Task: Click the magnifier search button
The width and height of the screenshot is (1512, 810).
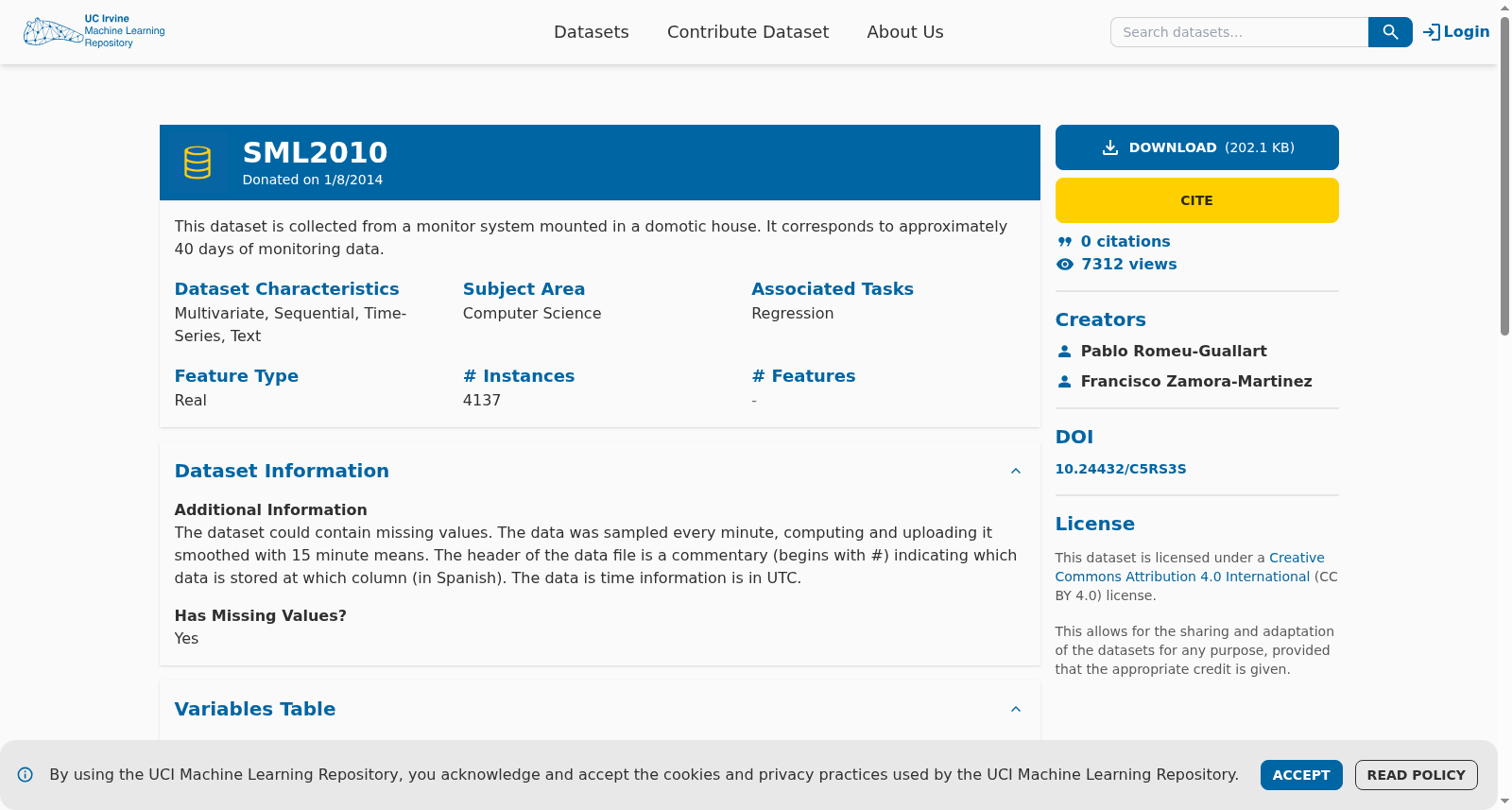Action: pos(1390,32)
